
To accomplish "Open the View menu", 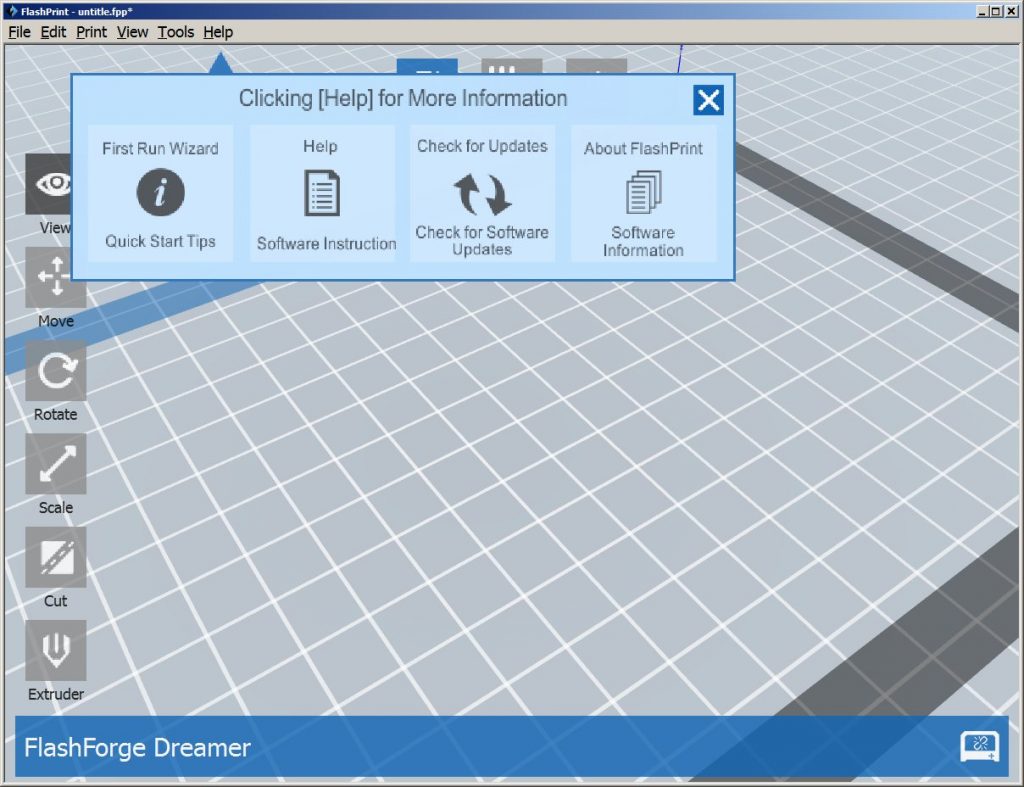I will (132, 32).
